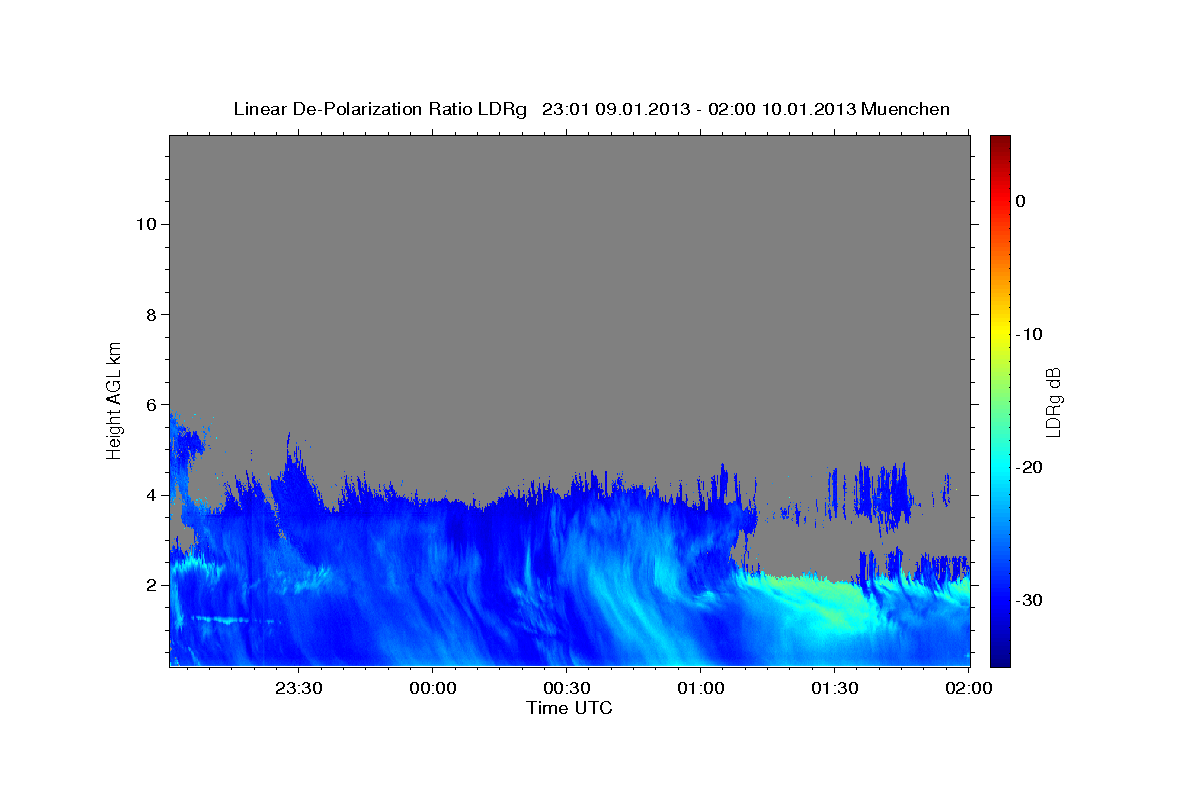Click the 'Time UTC' axis label
The image size is (1200, 800).
click(569, 708)
